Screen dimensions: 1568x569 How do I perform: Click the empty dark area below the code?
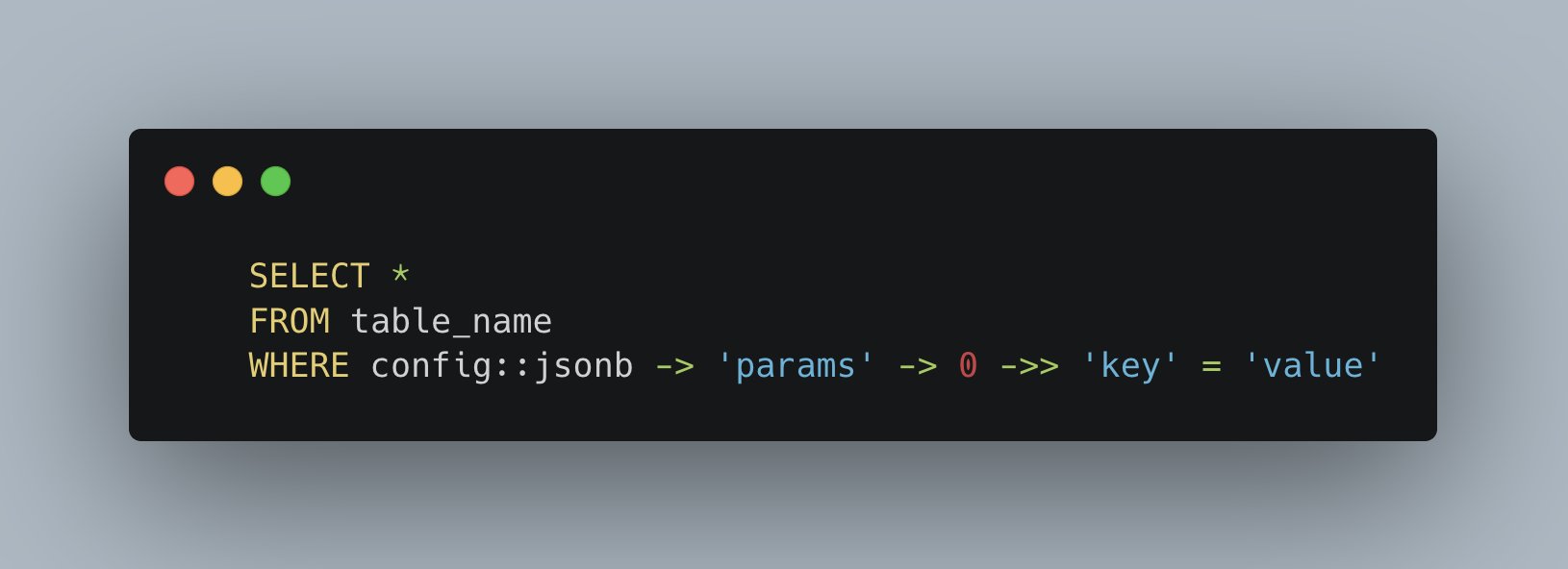(783, 413)
